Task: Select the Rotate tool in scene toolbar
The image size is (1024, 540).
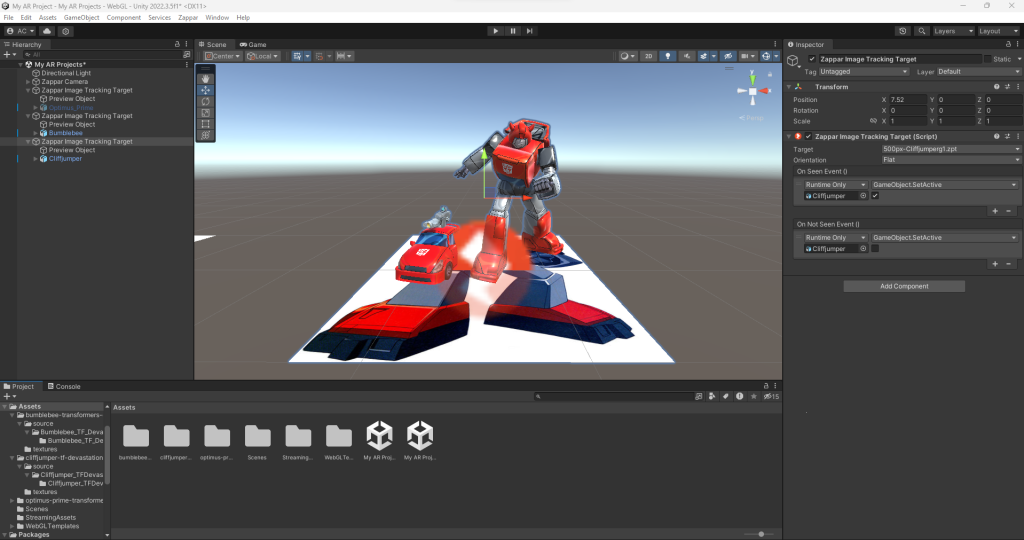Action: pos(205,101)
